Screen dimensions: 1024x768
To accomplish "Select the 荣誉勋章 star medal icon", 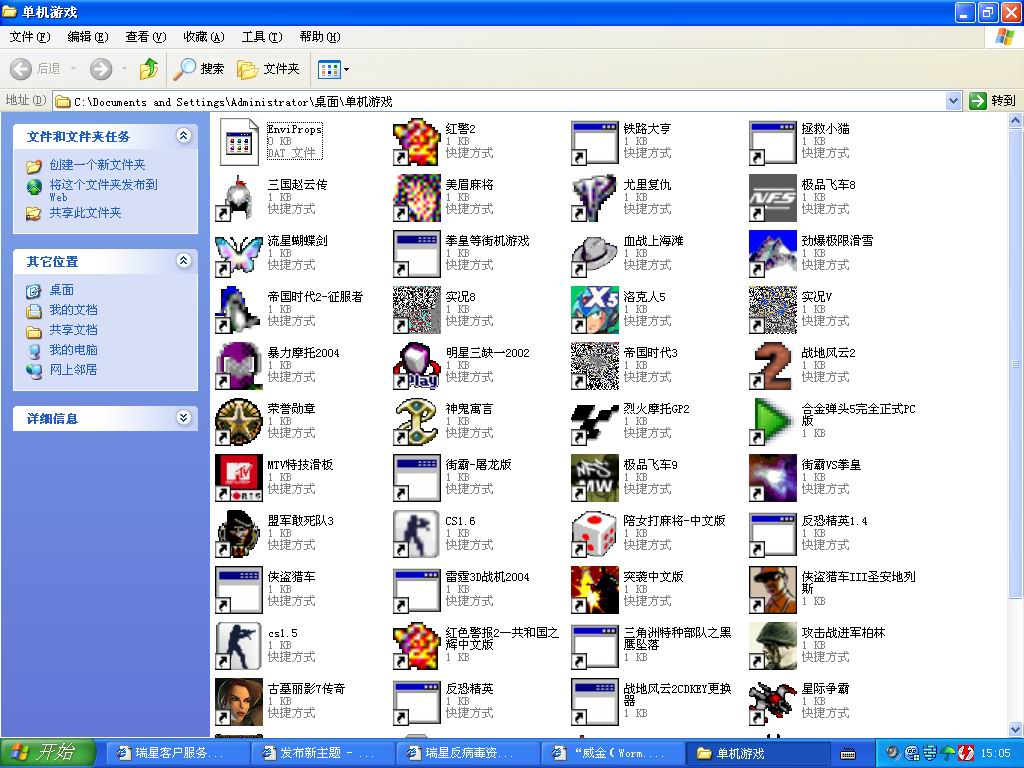I will click(x=238, y=422).
